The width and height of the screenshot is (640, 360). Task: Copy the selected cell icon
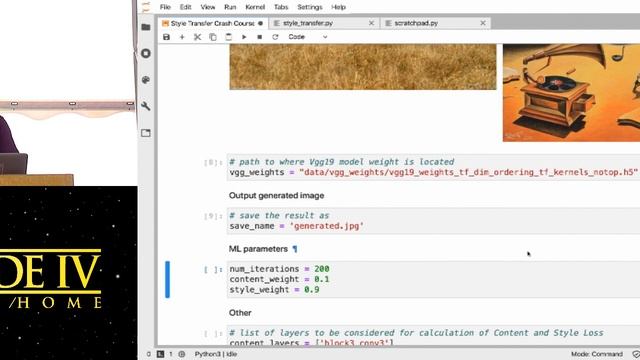(x=213, y=37)
